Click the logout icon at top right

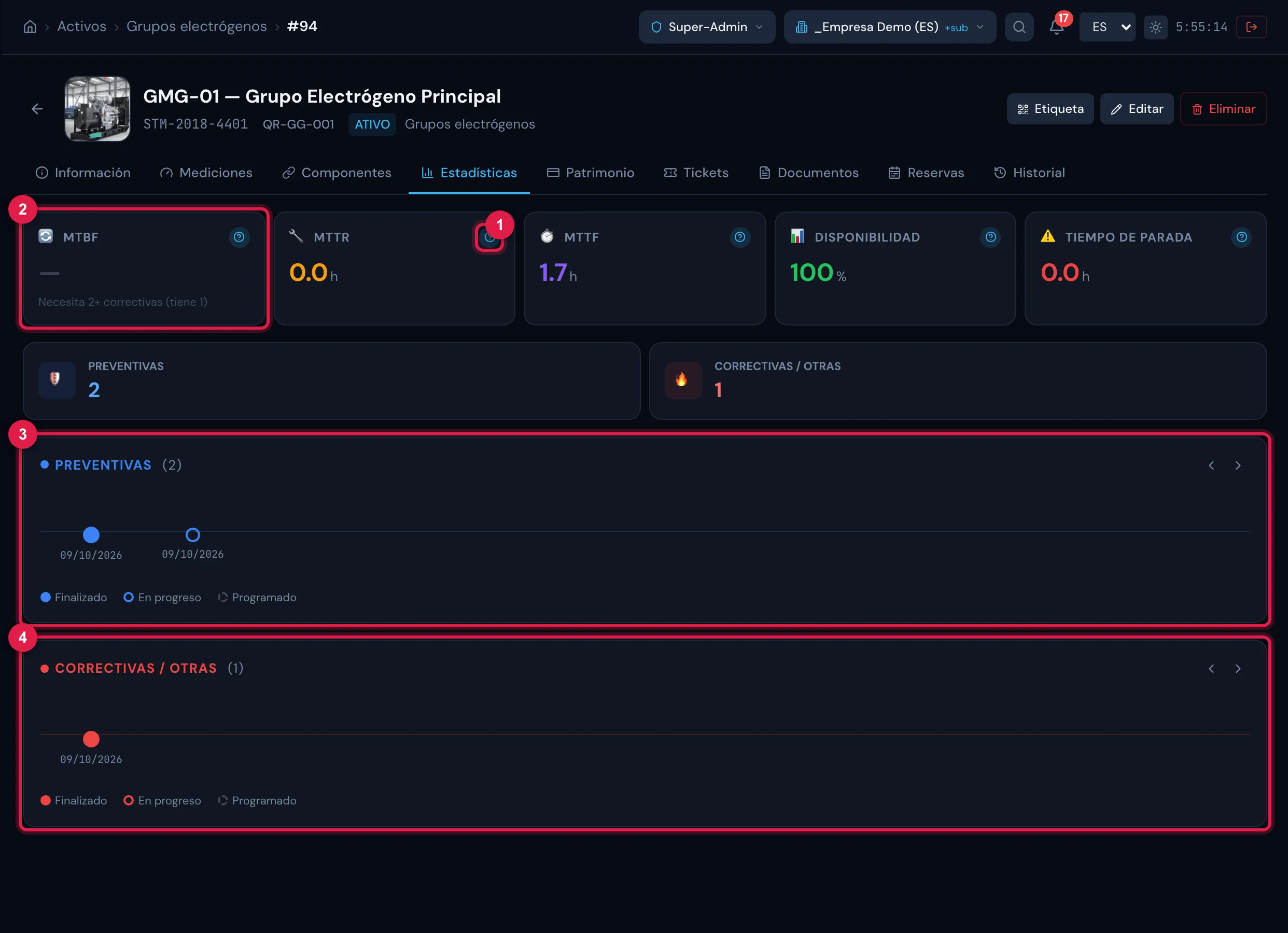[x=1251, y=26]
